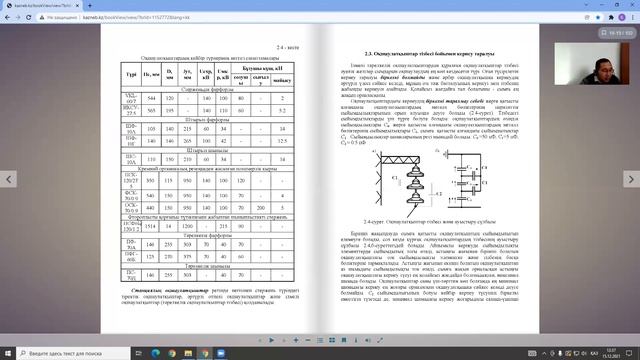
Task: Go to the previous page with left arrow
Action: point(8,179)
